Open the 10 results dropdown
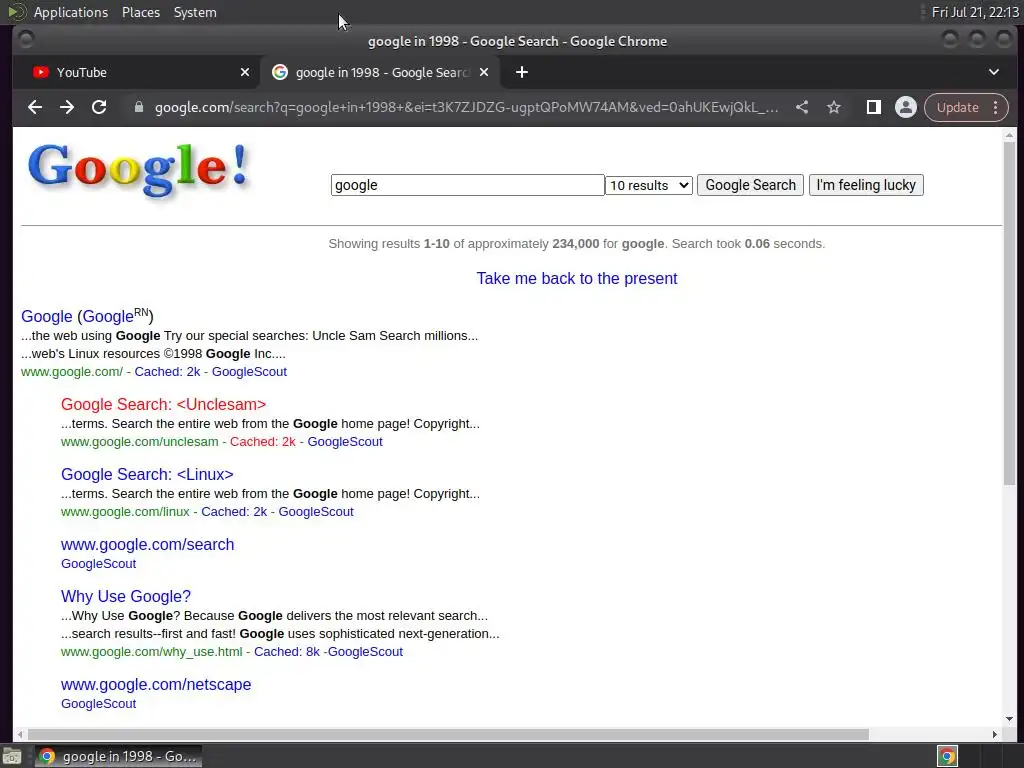 pyautogui.click(x=648, y=185)
